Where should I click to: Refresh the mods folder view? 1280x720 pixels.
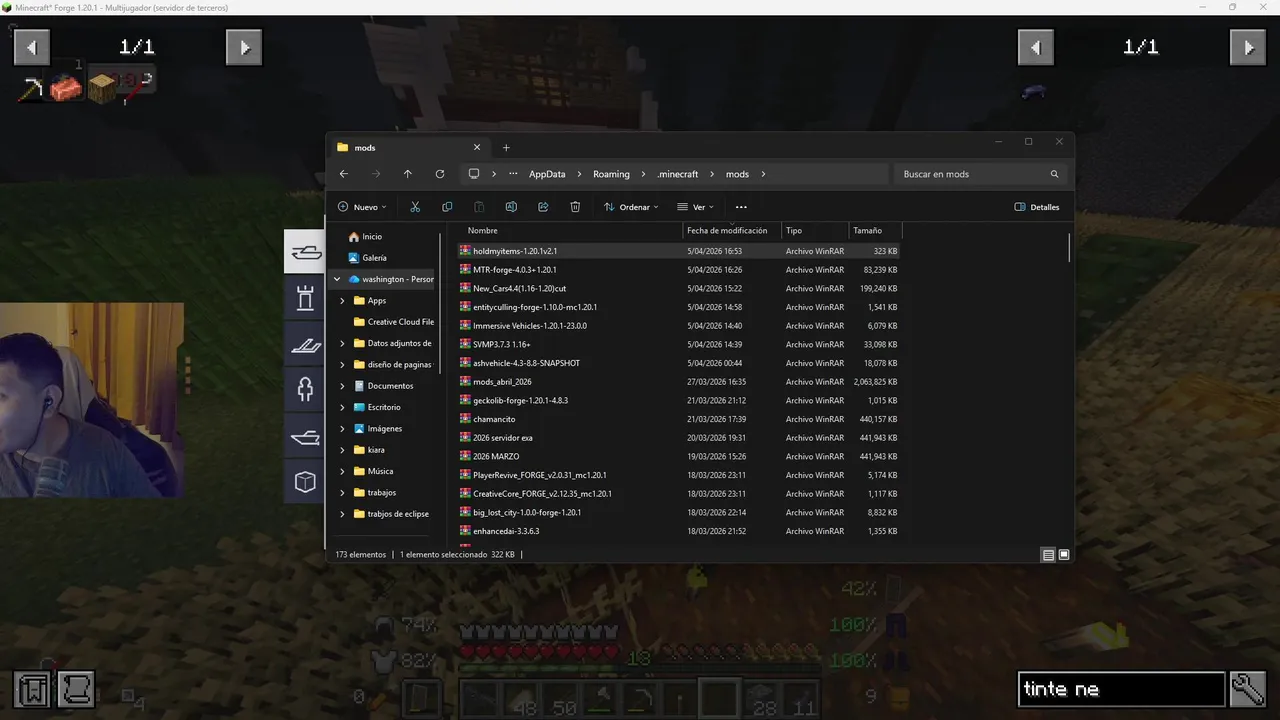point(439,174)
